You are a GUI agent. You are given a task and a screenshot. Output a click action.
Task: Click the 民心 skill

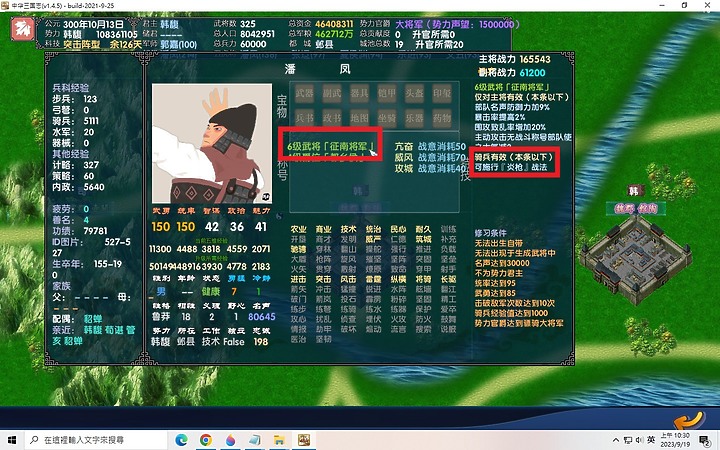click(x=398, y=229)
